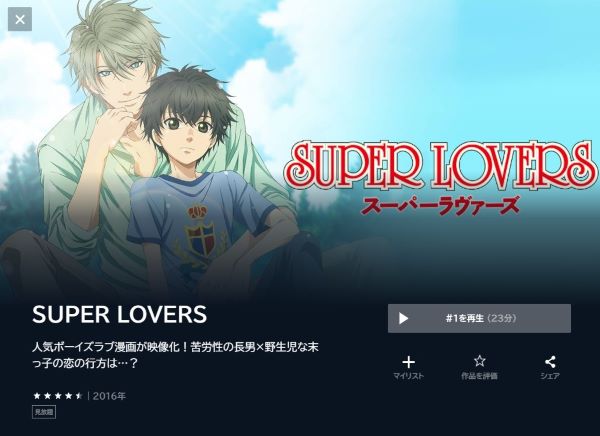Click the third filled rating star

click(x=58, y=396)
